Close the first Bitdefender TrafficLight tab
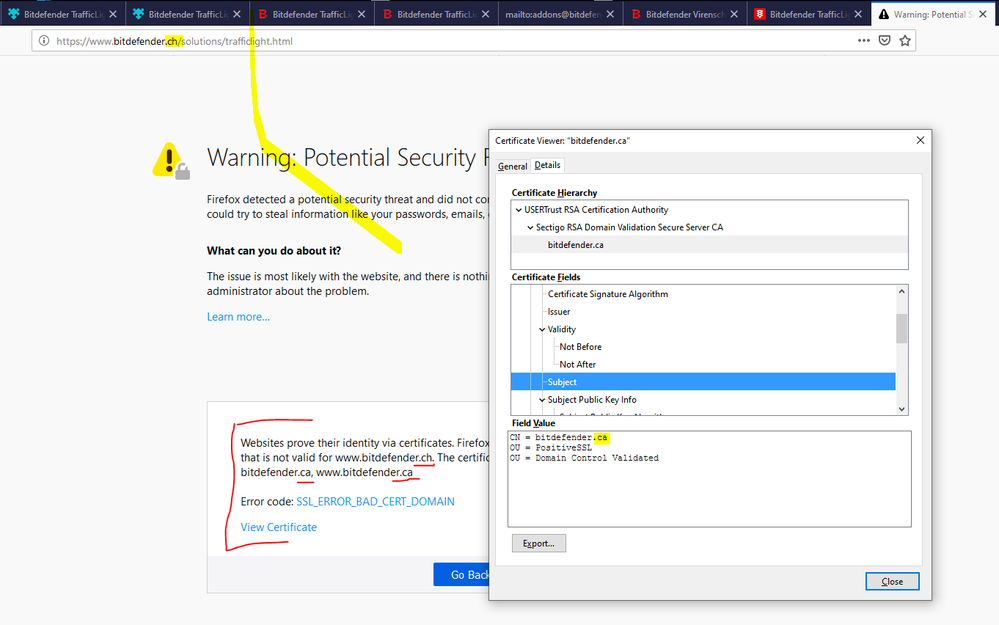999x625 pixels. [113, 14]
